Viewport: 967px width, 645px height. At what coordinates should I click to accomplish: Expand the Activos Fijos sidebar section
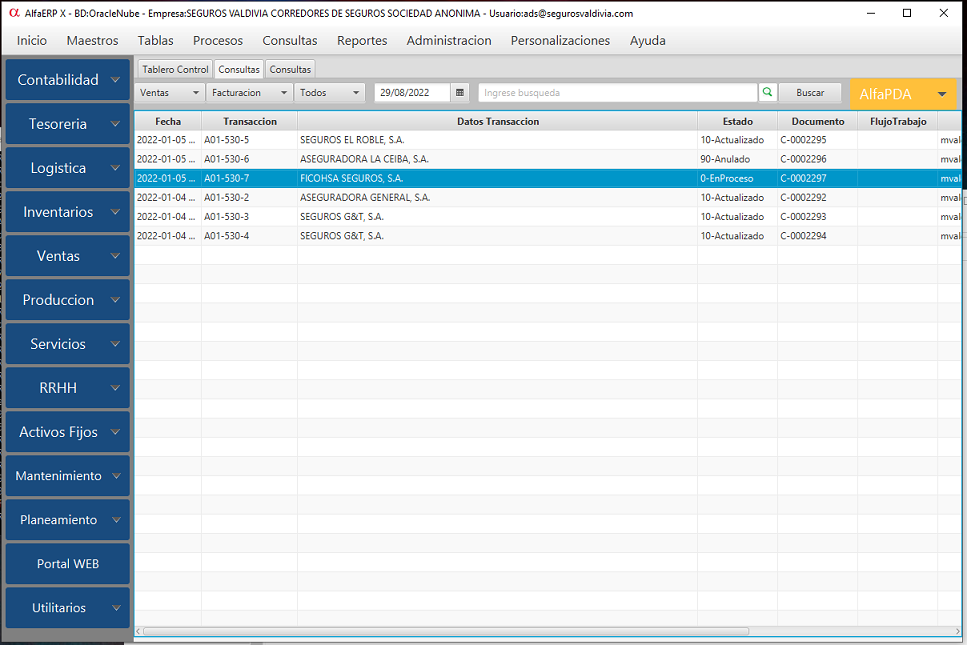67,432
